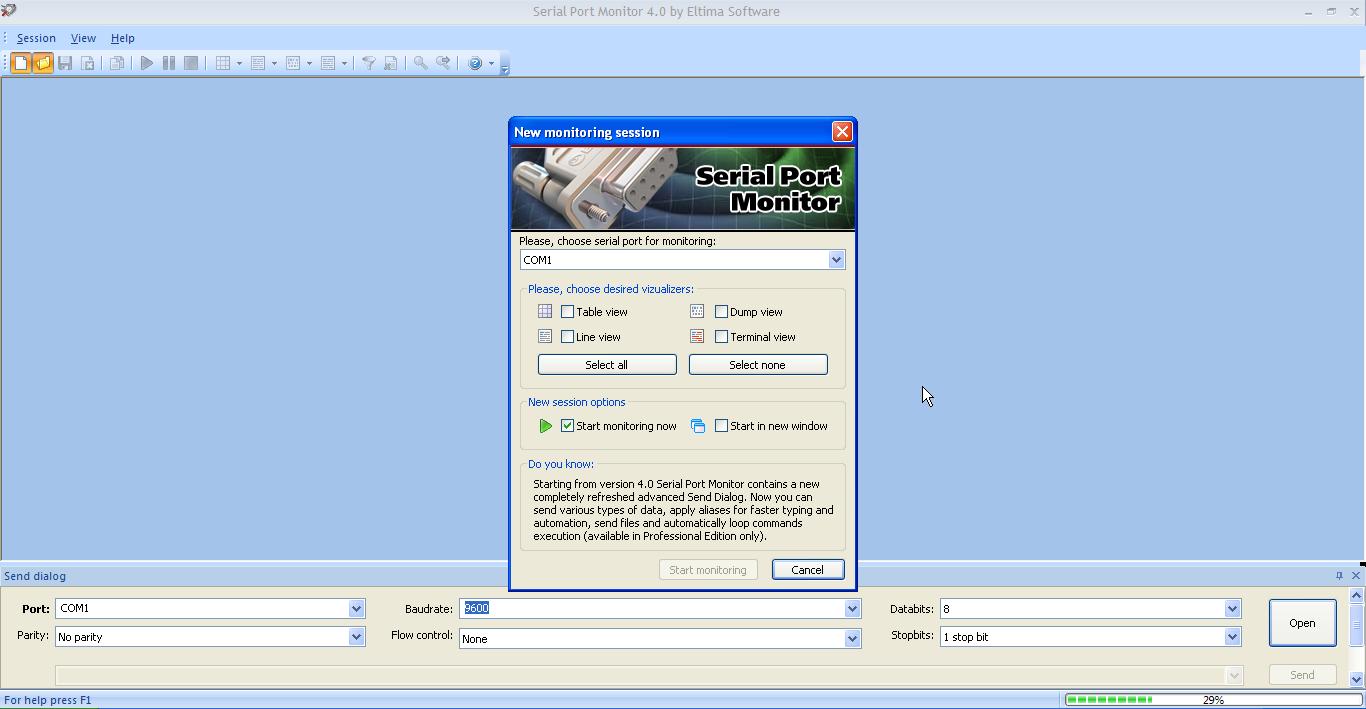Expand the Table view toolbar dropdown arrow
1366x709 pixels.
click(239, 63)
